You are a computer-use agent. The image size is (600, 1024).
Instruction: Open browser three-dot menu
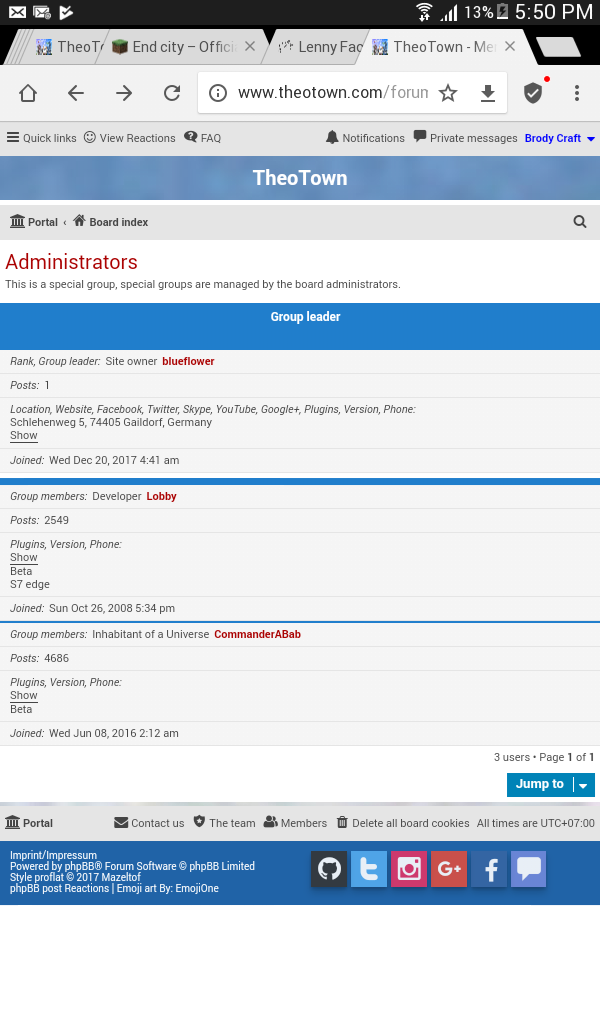[x=576, y=93]
